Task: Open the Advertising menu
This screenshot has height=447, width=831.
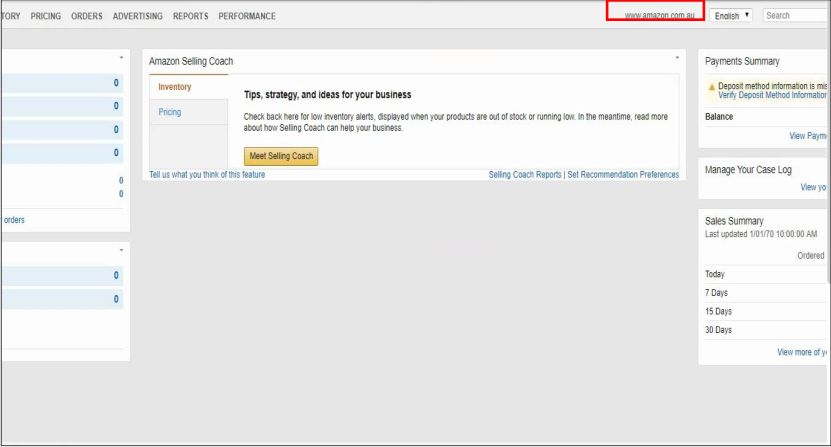Action: click(x=138, y=16)
